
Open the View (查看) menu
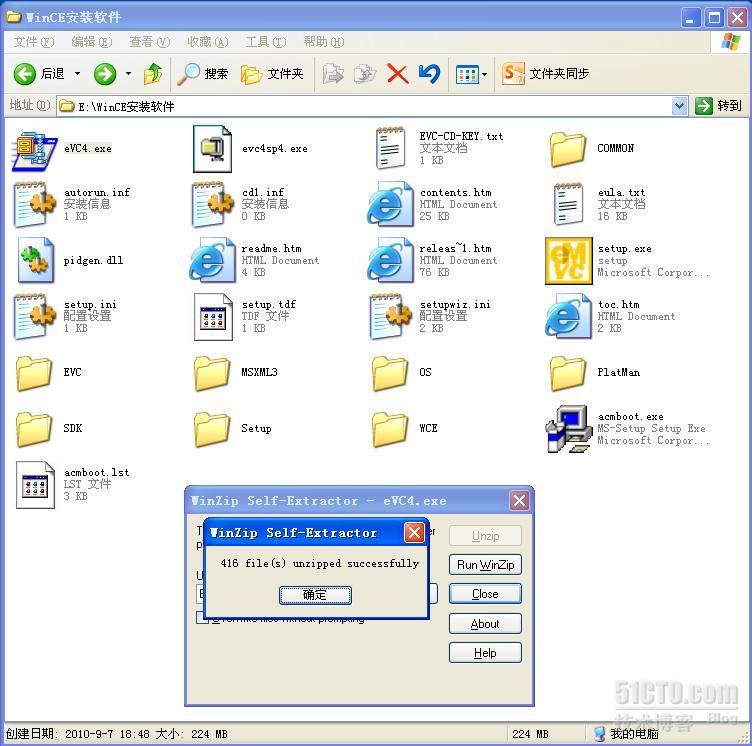pos(150,42)
